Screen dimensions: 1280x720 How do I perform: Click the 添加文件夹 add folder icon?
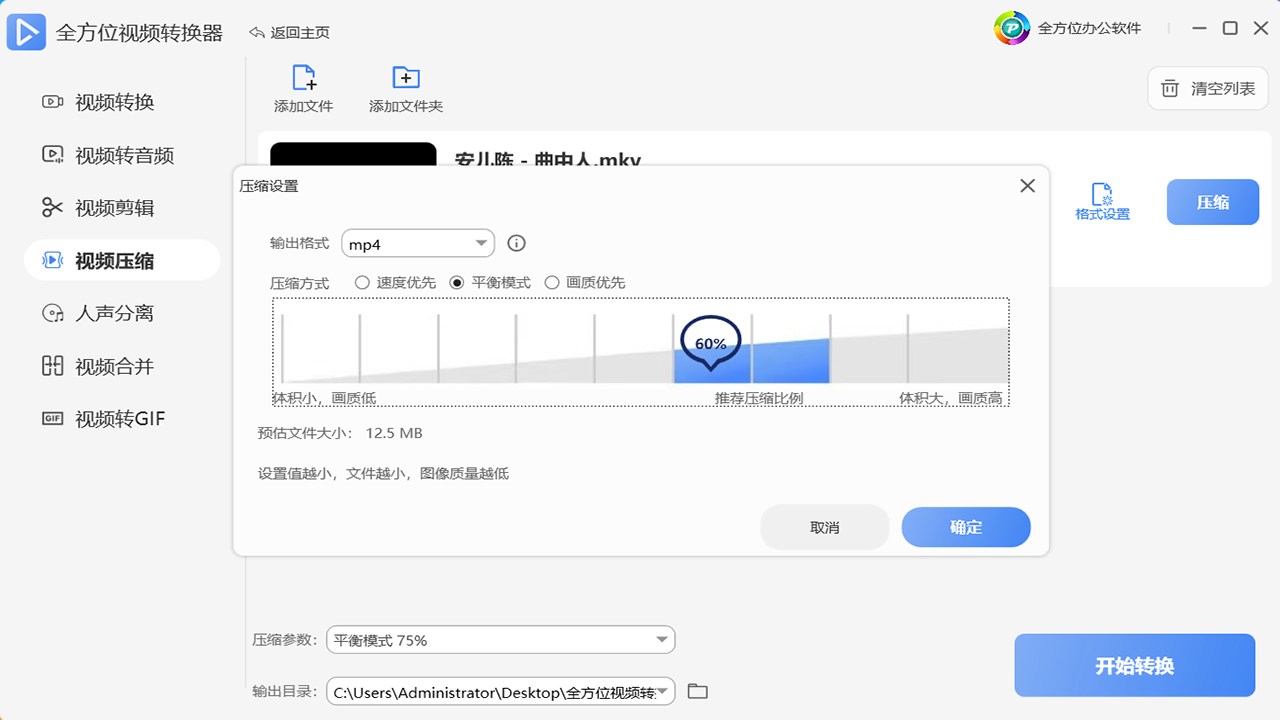point(404,78)
